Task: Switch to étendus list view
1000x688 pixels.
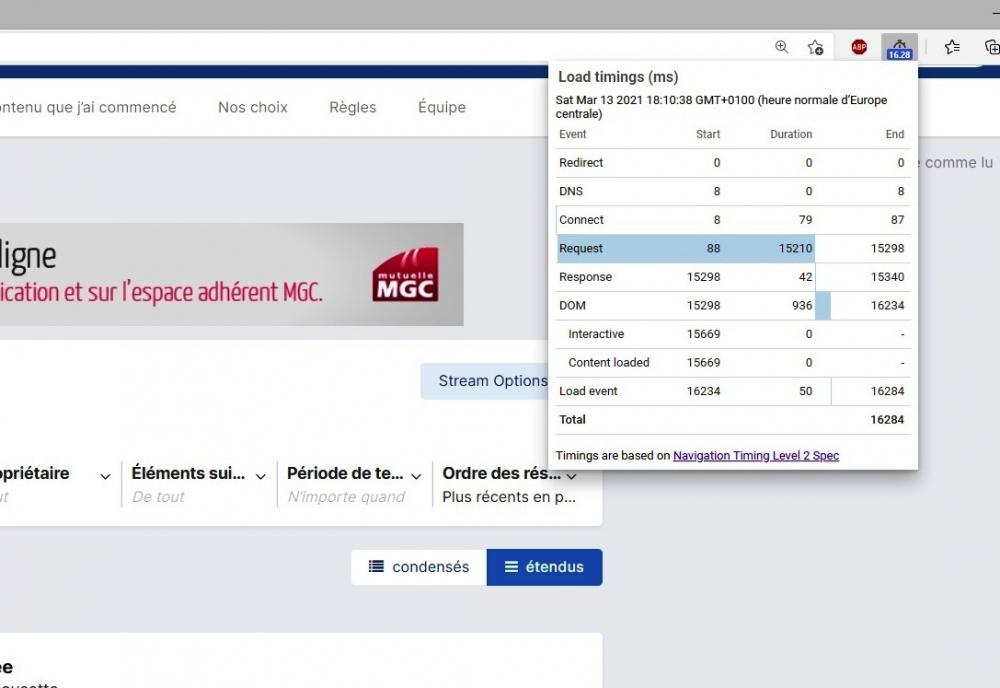Action: [544, 567]
